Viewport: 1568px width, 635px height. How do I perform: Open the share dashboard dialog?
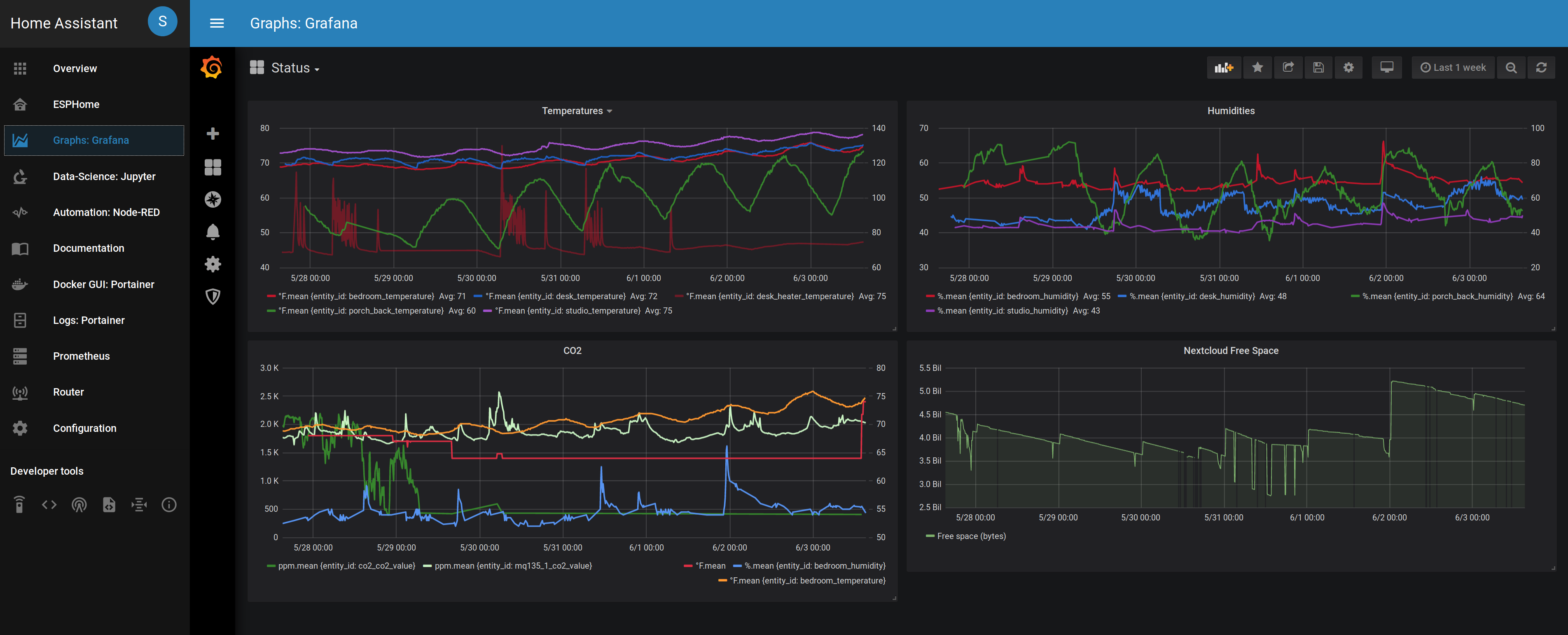[1288, 68]
